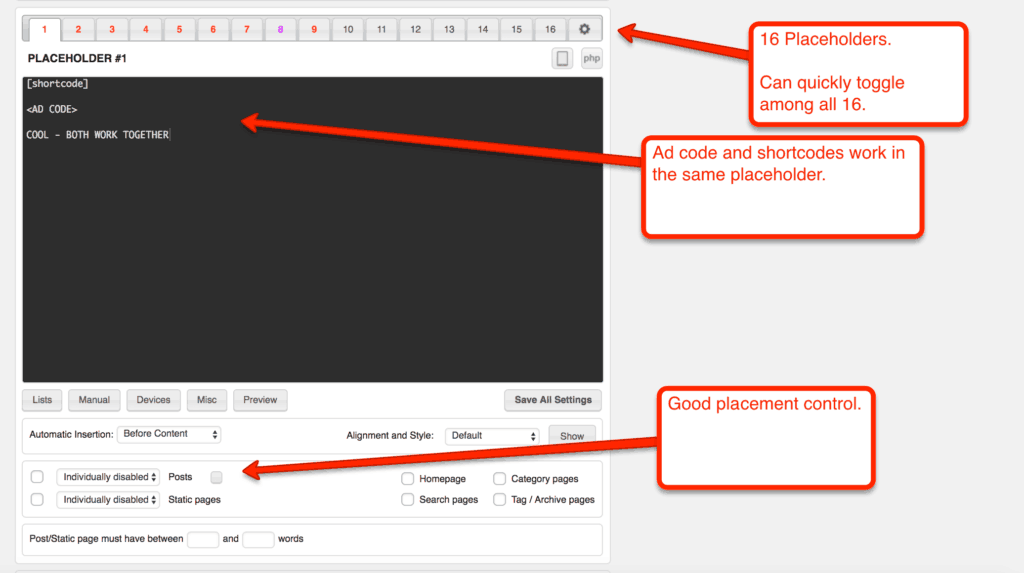This screenshot has width=1024, height=573.
Task: Open the Misc options
Action: click(207, 400)
